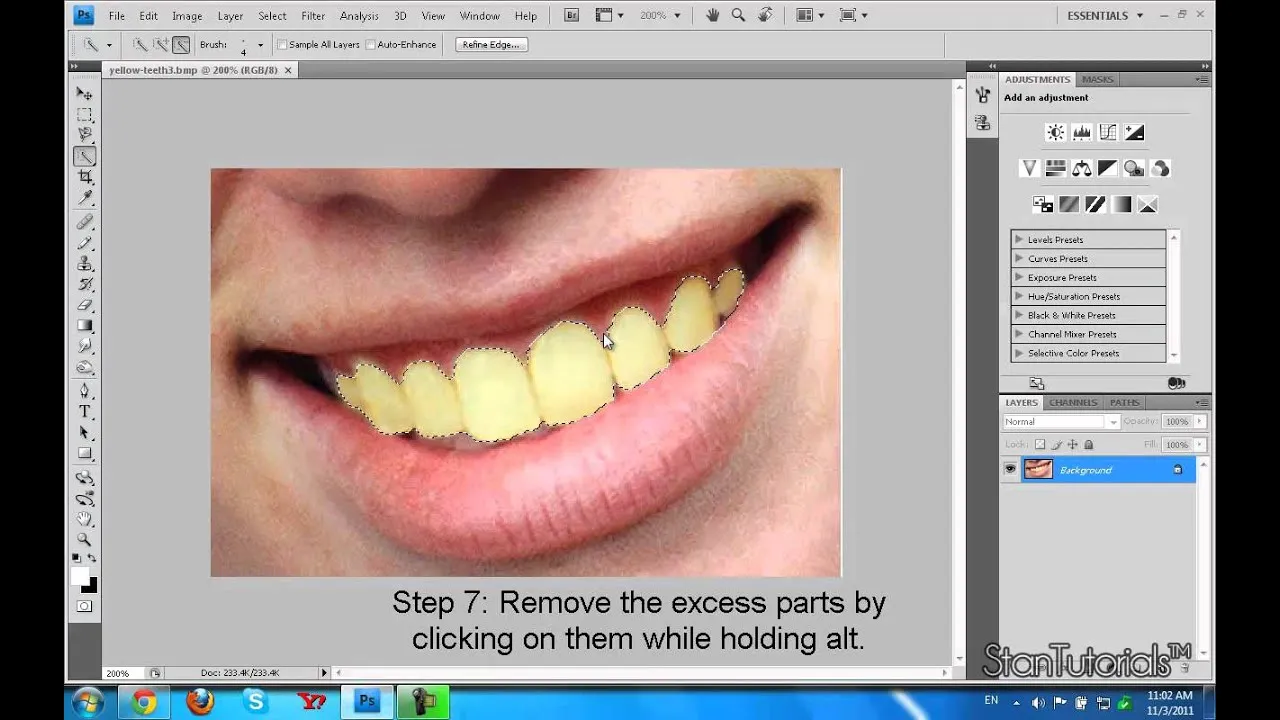Activate the Zoom tool
Screen dimensions: 1280x720
point(84,539)
